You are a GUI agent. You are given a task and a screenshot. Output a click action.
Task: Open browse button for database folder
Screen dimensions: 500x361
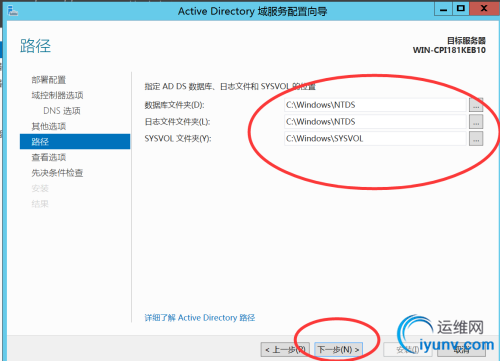pos(476,105)
